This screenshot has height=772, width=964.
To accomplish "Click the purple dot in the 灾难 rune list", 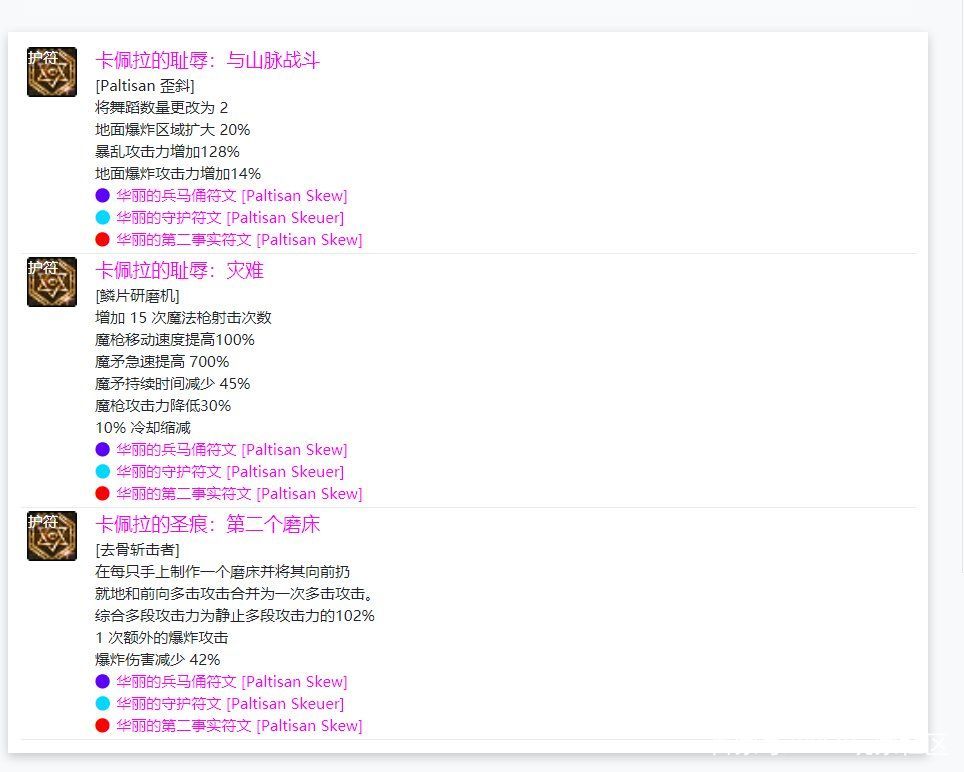I will 103,449.
